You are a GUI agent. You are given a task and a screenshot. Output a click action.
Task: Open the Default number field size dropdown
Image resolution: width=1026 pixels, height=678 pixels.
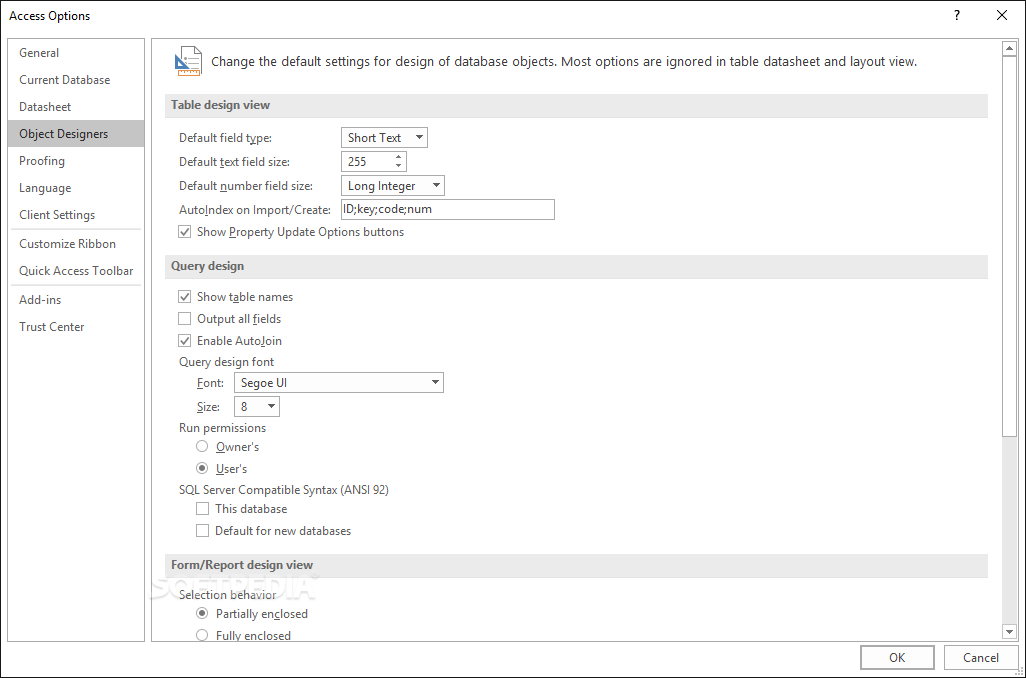393,186
